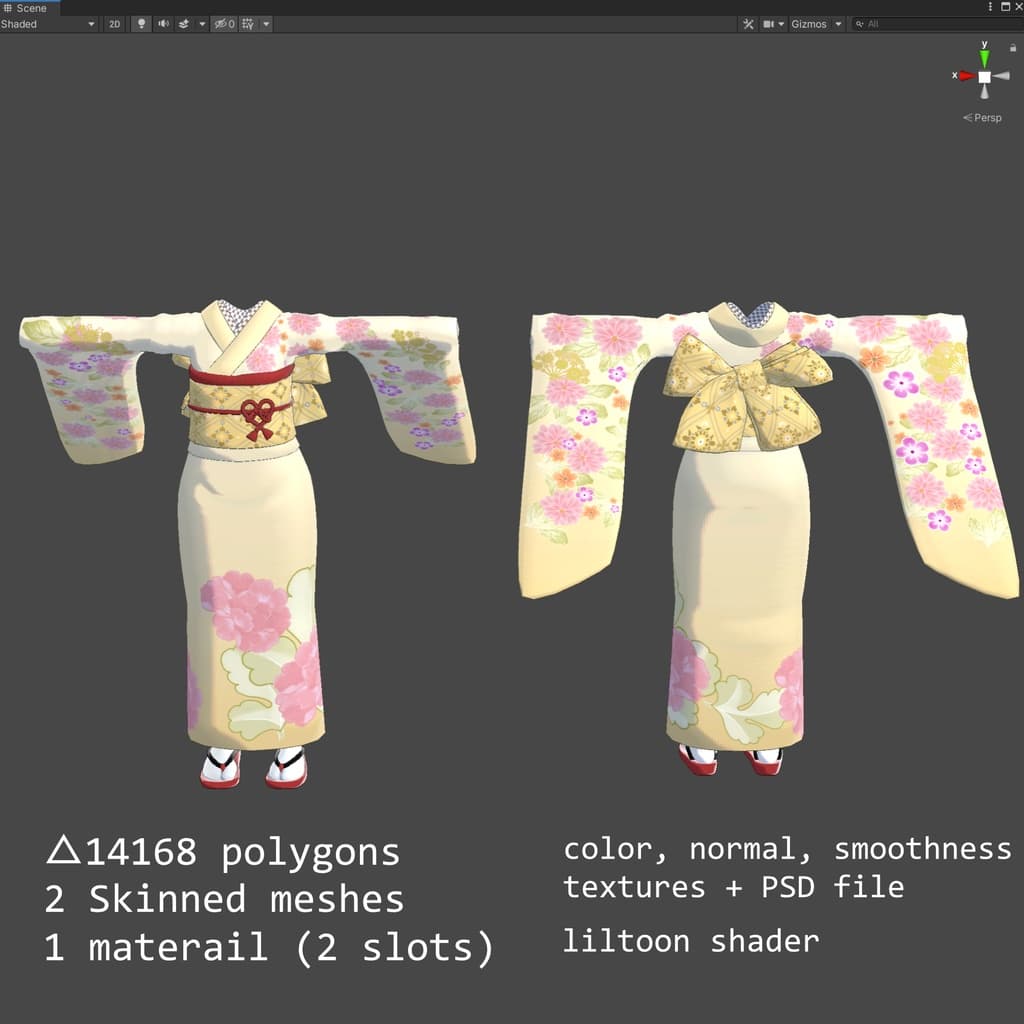This screenshot has width=1024, height=1024.
Task: Select the front-view kimono model
Action: [x=248, y=543]
